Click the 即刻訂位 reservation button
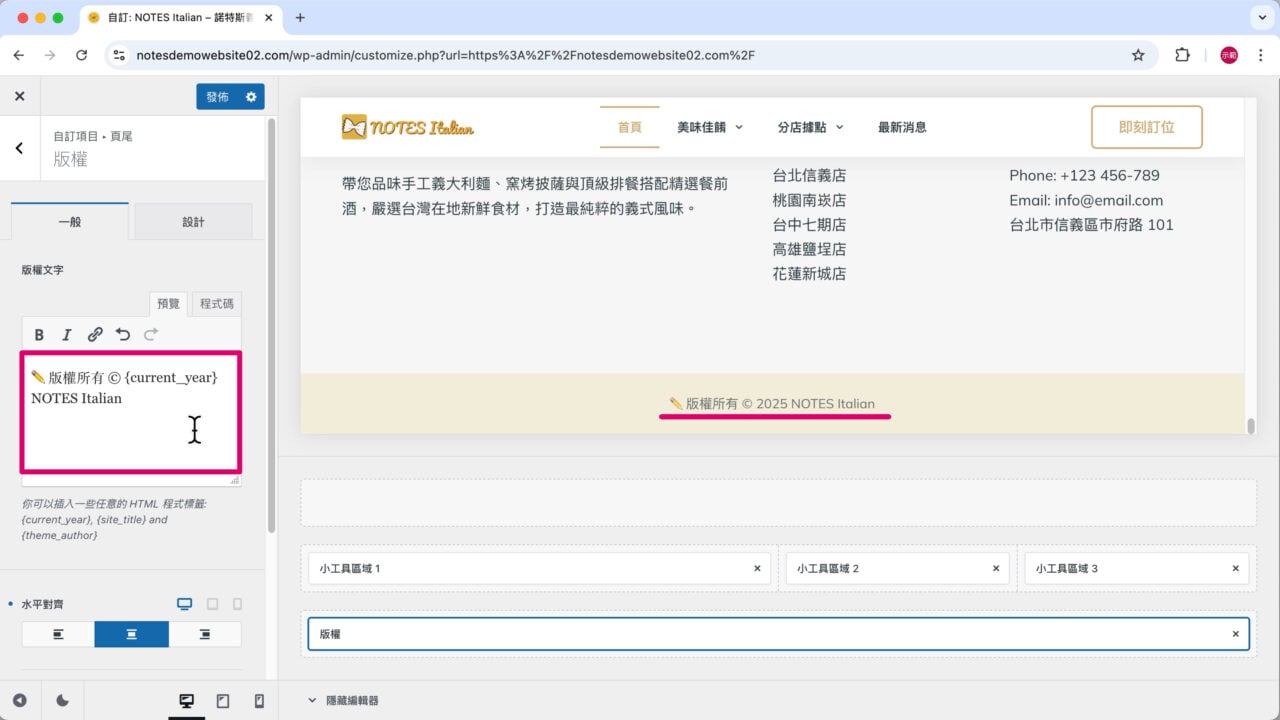 point(1146,127)
